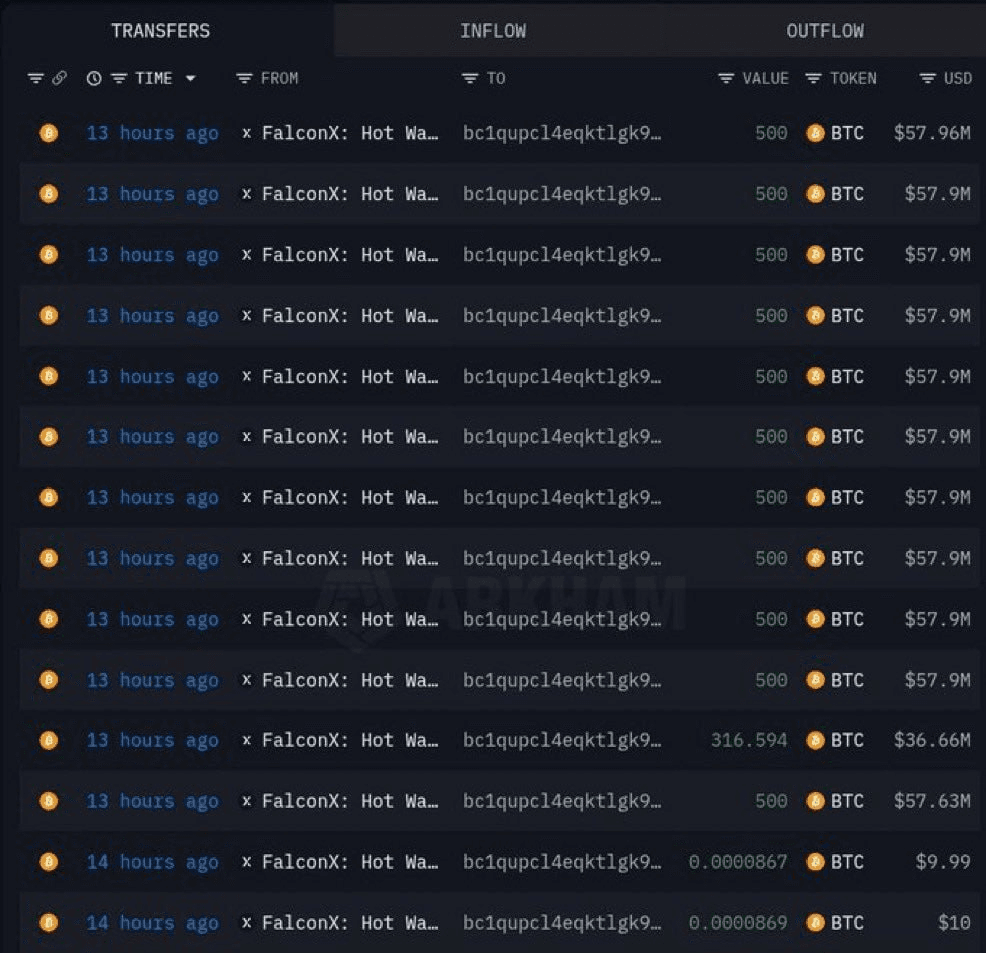Select the 316.594 value cell
Screen dimensions: 986x953
pyautogui.click(x=749, y=741)
